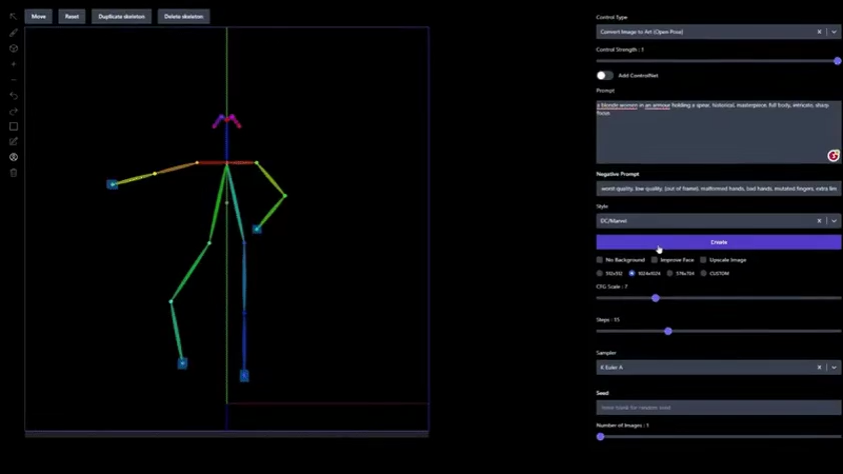
Task: Select the 576x704 size option
Action: (670, 273)
